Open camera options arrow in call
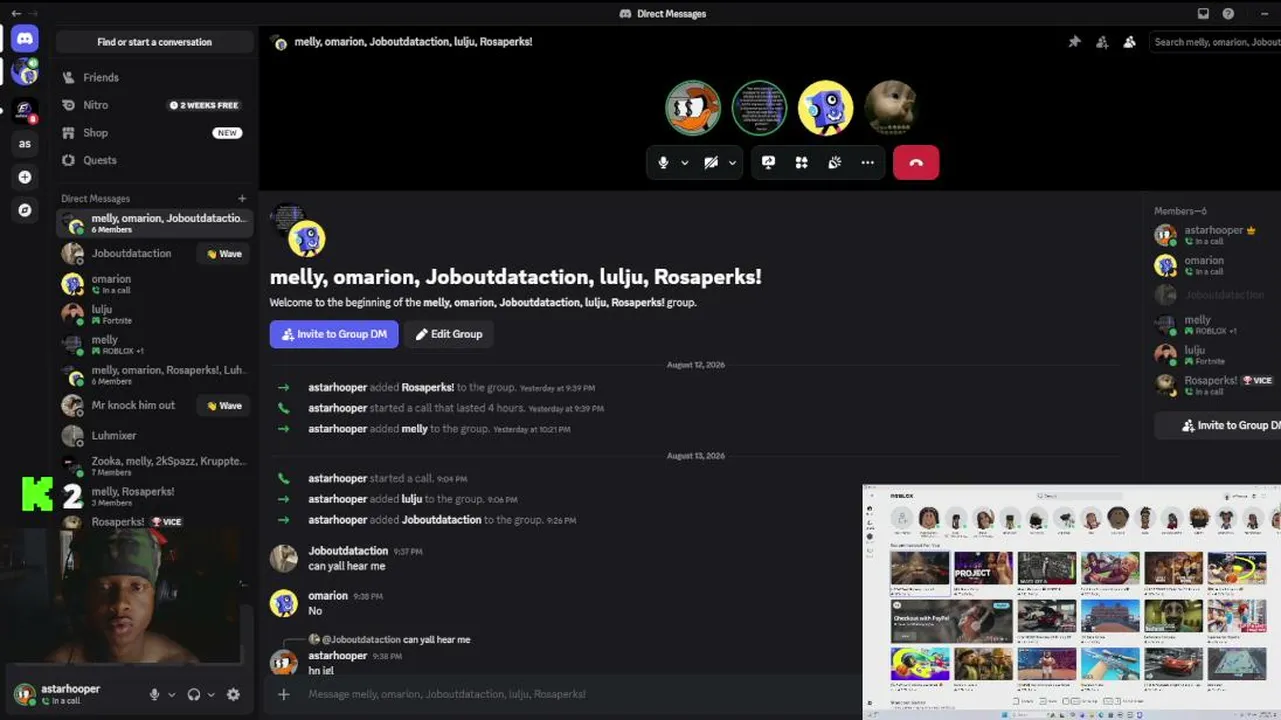Screen dimensions: 1281x720 point(732,162)
